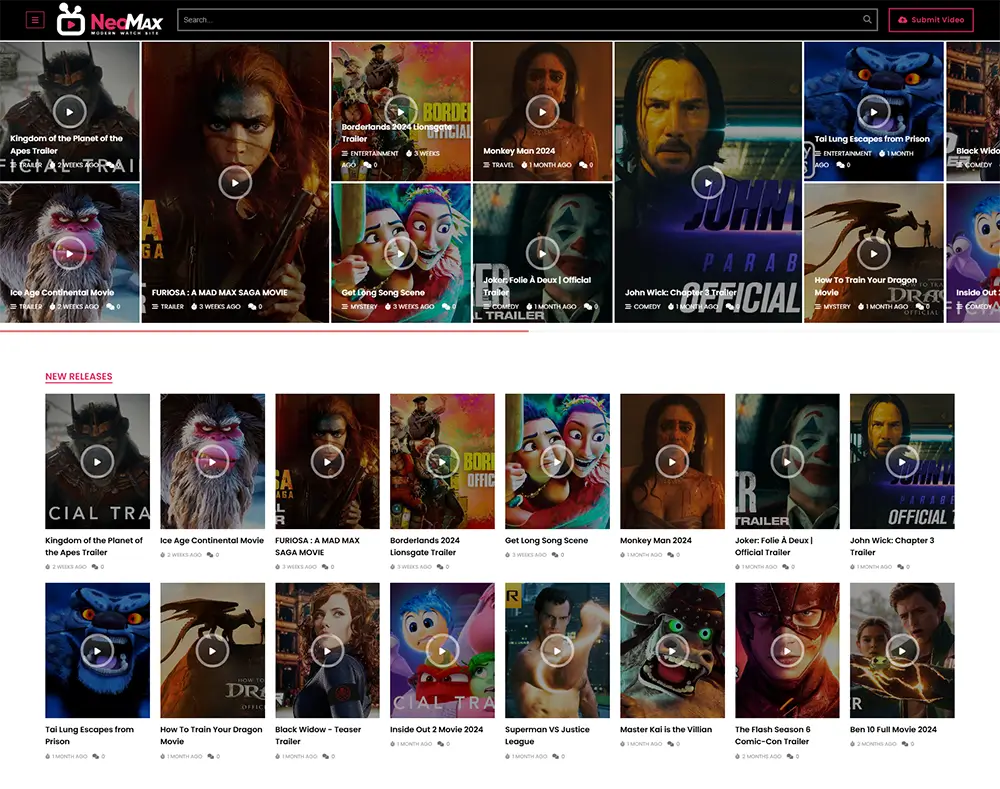
Task: Open the hamburger menu icon
Action: click(x=35, y=20)
